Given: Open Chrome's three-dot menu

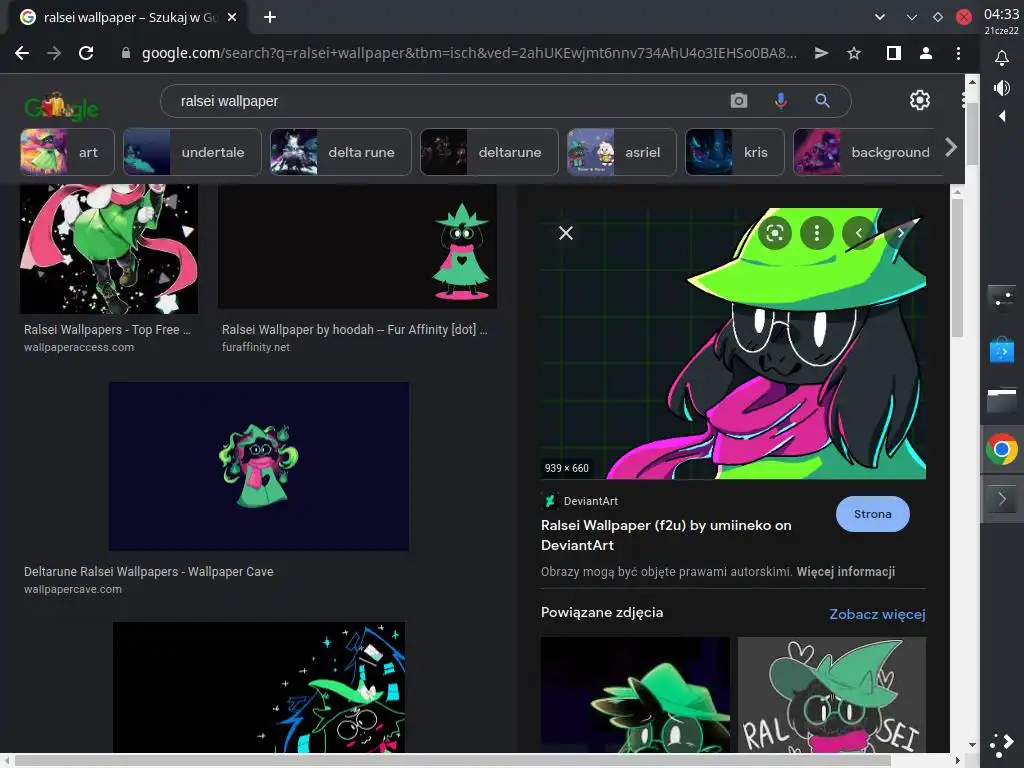Looking at the screenshot, I should click(x=958, y=54).
